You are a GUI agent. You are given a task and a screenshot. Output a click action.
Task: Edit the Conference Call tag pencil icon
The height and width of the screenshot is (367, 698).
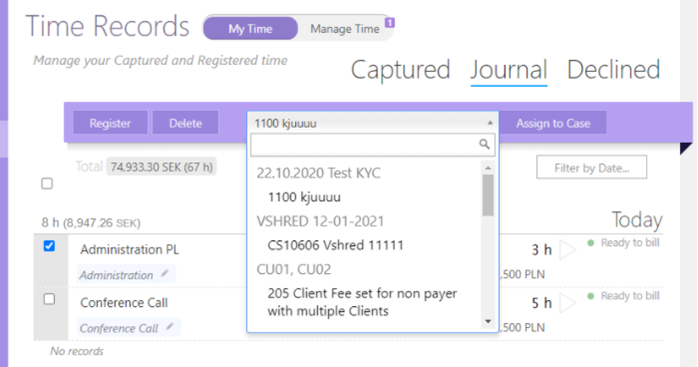[x=170, y=327]
